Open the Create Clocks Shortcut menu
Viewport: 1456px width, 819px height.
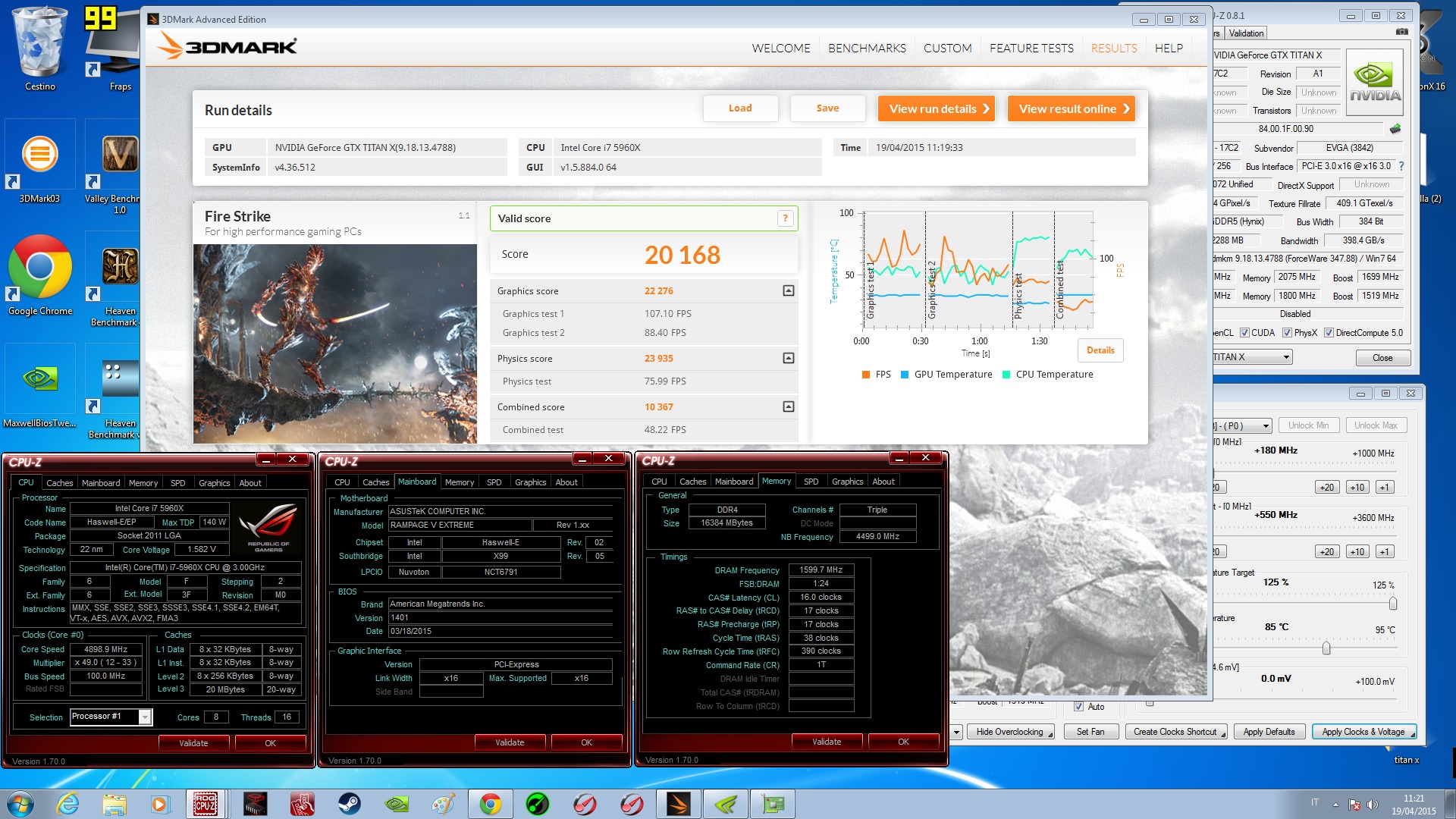point(1175,732)
